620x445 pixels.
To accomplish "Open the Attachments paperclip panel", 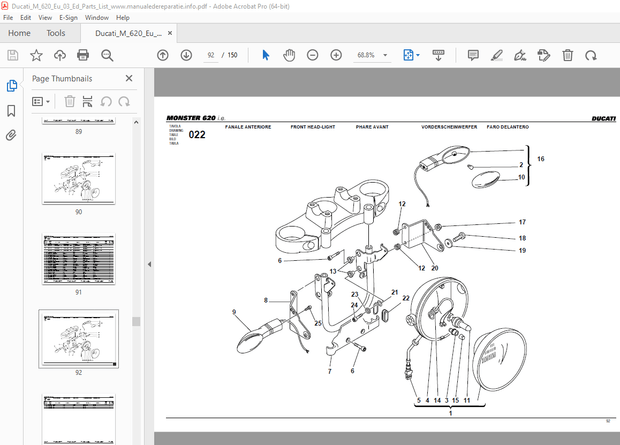I will click(x=11, y=136).
